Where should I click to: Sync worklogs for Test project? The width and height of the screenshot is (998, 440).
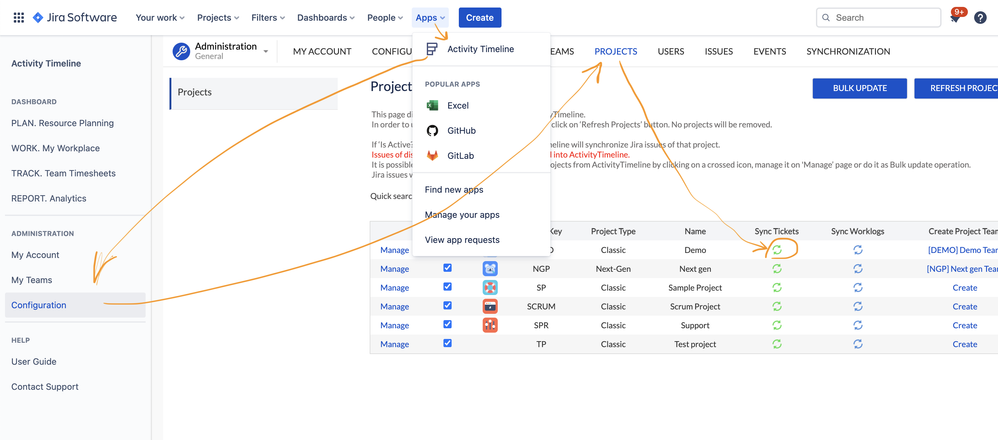(x=858, y=344)
